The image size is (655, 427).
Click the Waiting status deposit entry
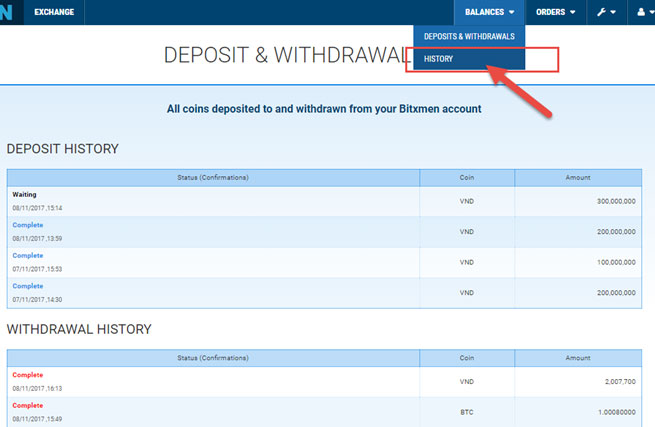(25, 195)
